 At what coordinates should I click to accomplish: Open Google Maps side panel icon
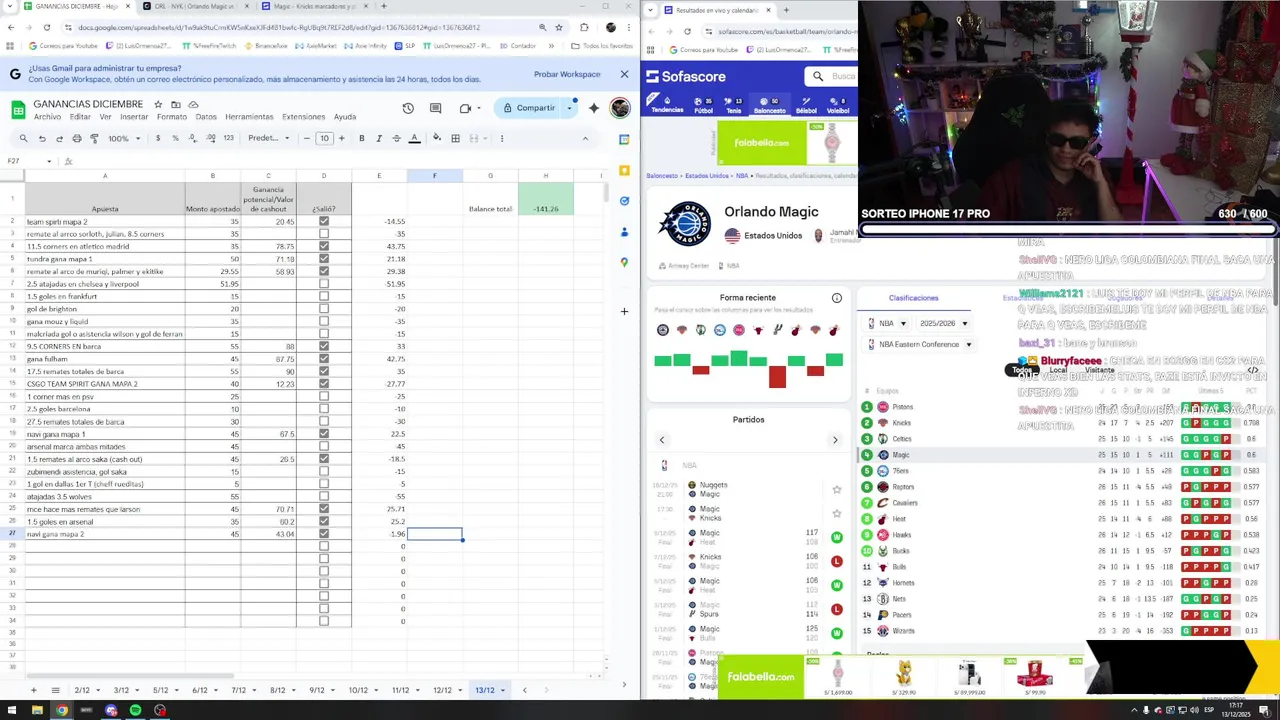coord(624,262)
